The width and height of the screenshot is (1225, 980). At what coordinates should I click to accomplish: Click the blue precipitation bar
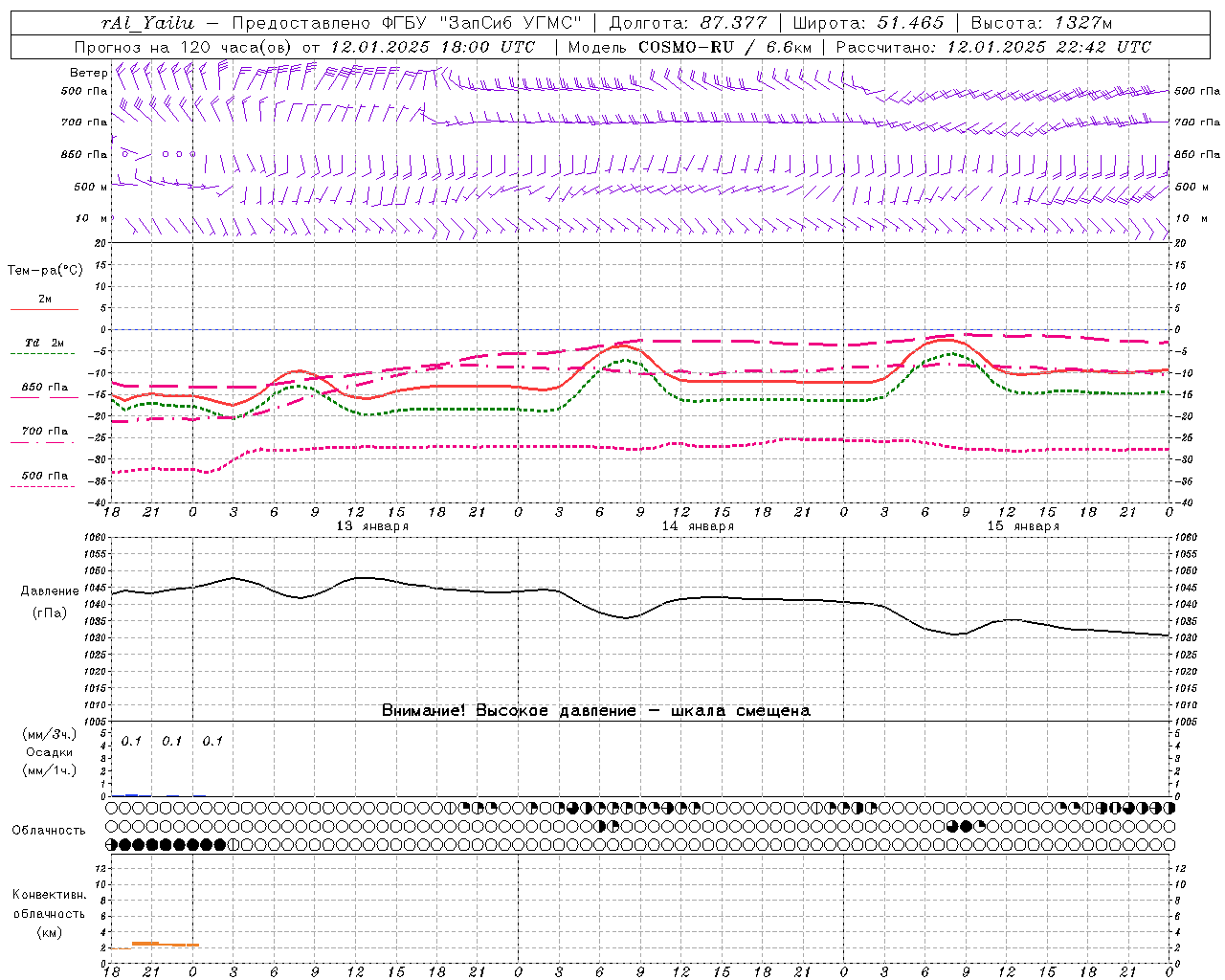click(132, 794)
